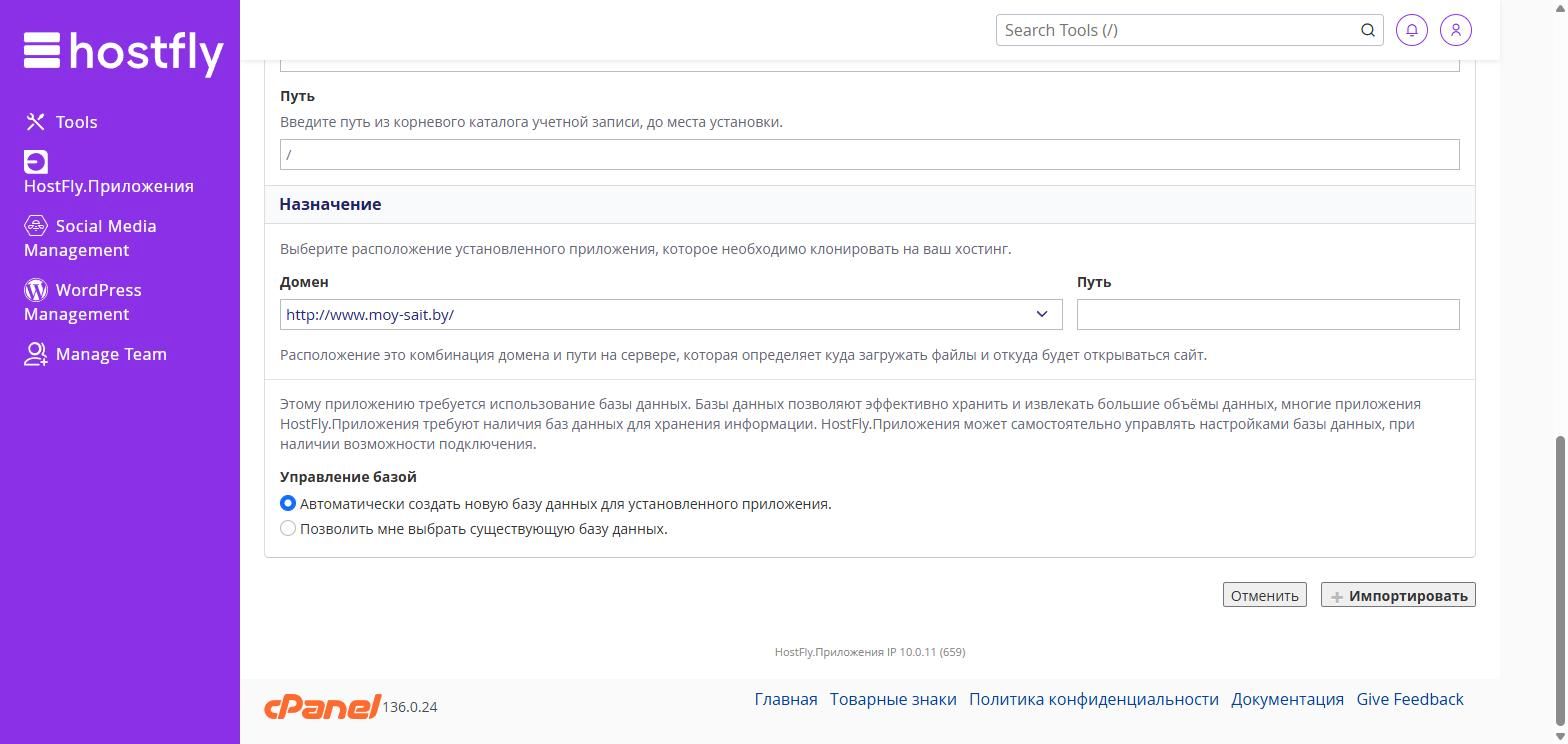This screenshot has height=744, width=1568.
Task: Click the HostFly.Приложения IP 10.0.11 text
Action: (870, 652)
